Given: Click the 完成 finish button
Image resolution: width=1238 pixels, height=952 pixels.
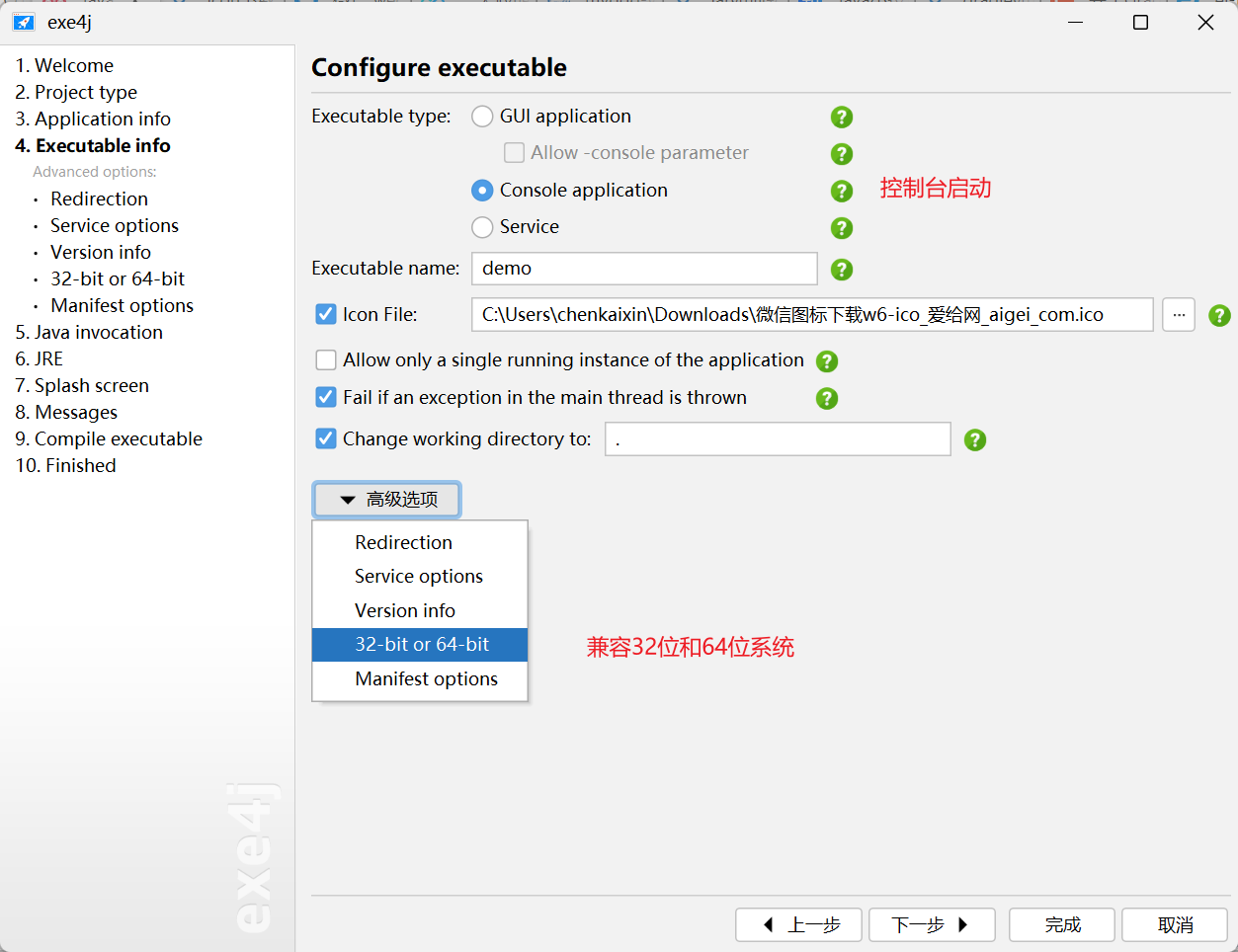Looking at the screenshot, I should tap(1062, 925).
